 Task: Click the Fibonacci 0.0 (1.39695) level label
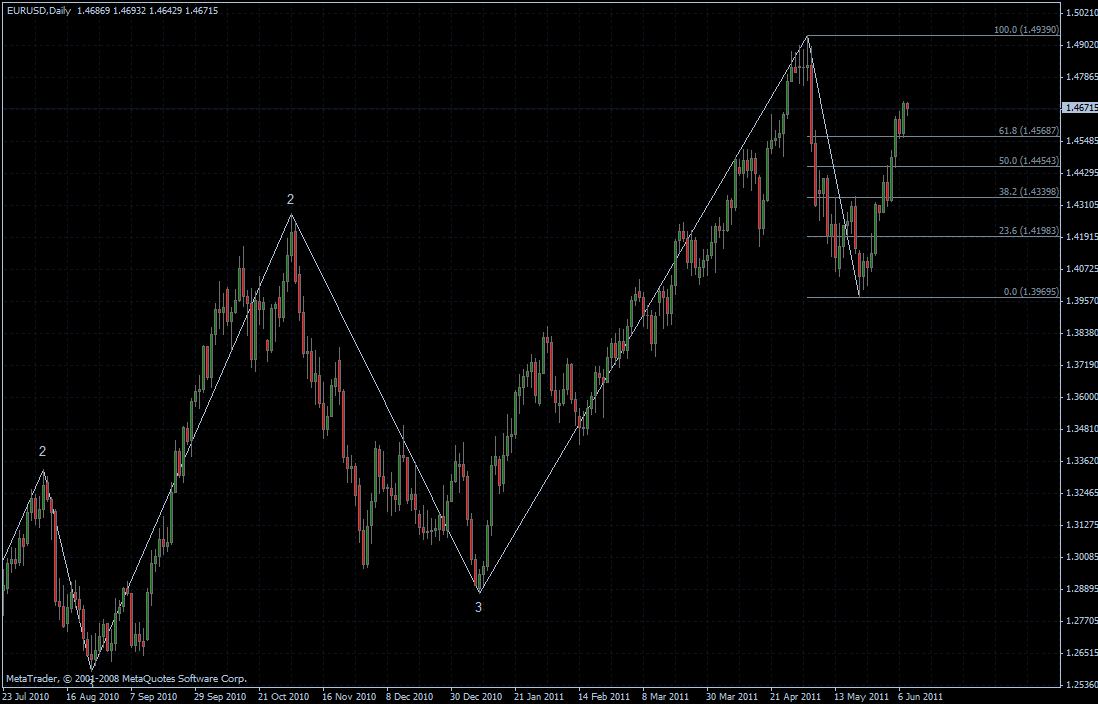1031,291
